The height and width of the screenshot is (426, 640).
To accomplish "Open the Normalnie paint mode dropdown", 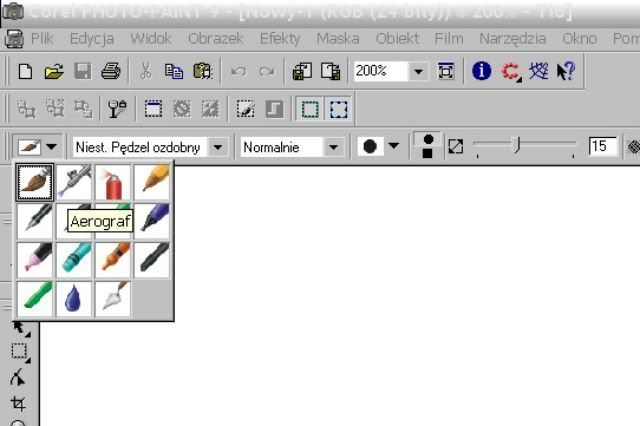I will (333, 147).
